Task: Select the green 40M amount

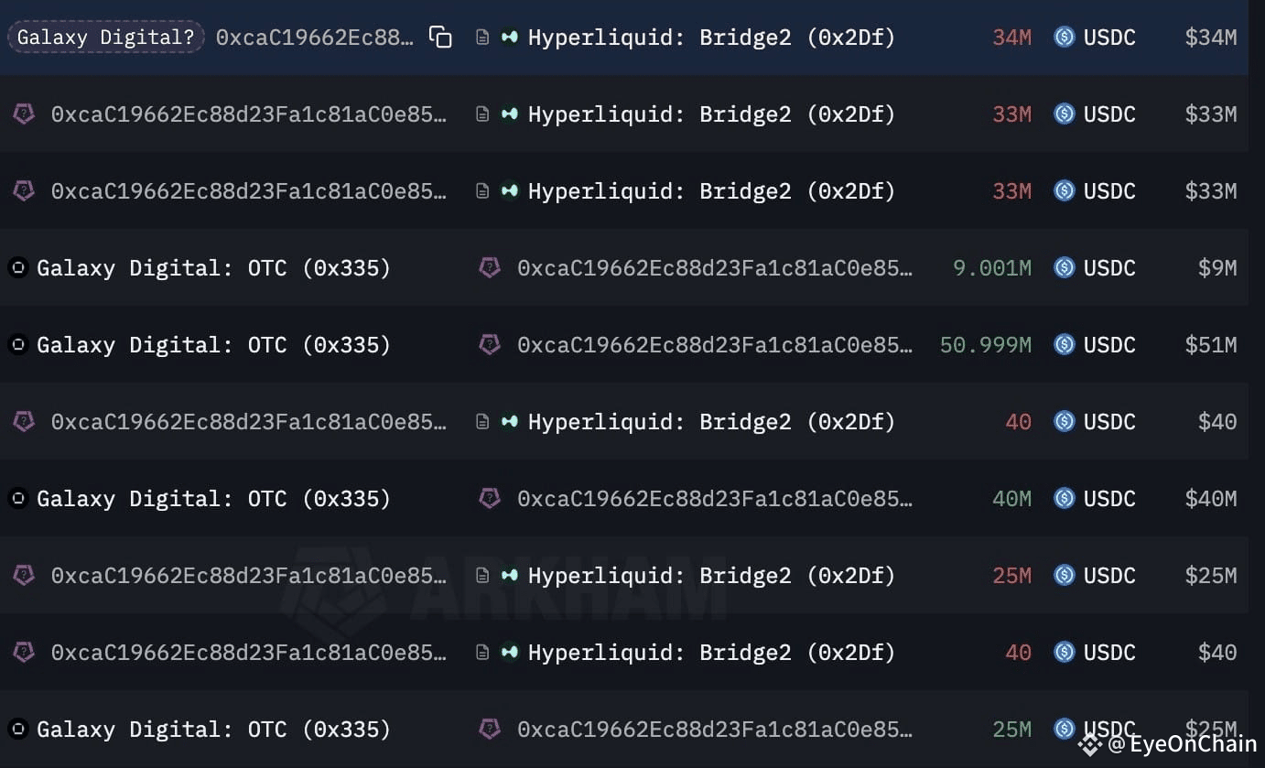Action: pyautogui.click(x=1012, y=498)
